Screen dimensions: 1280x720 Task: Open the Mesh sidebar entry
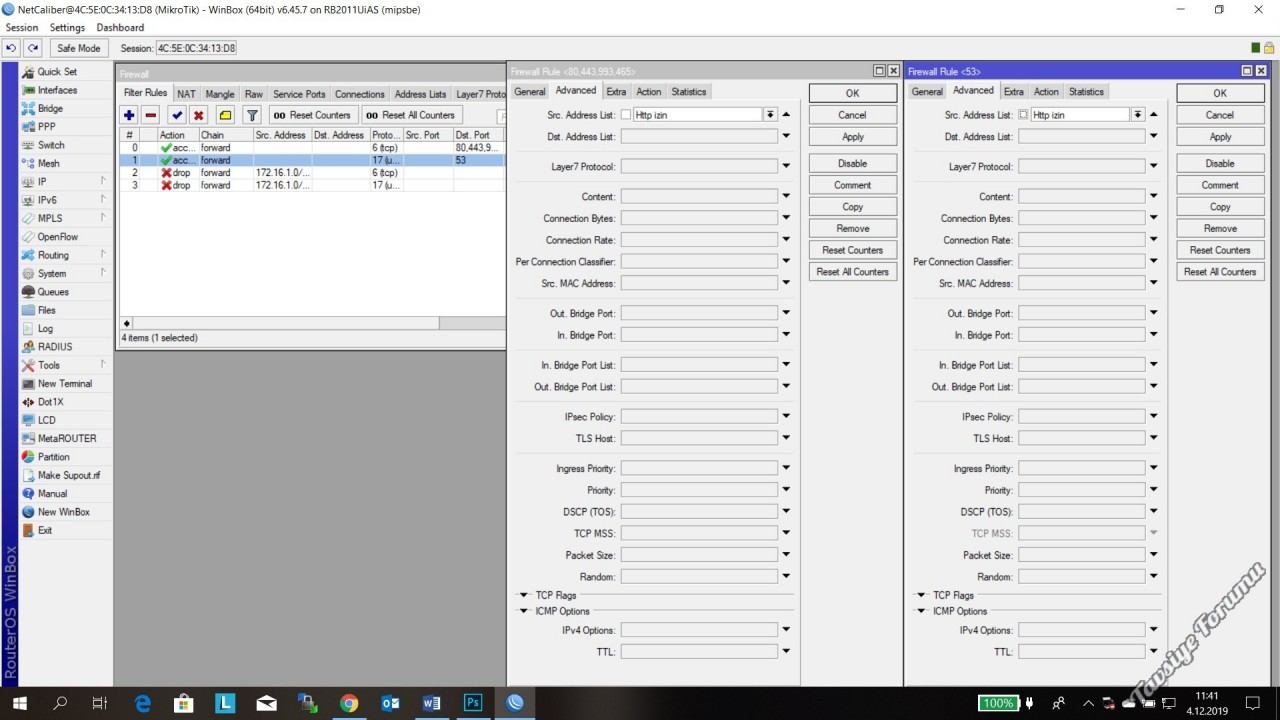coord(48,163)
